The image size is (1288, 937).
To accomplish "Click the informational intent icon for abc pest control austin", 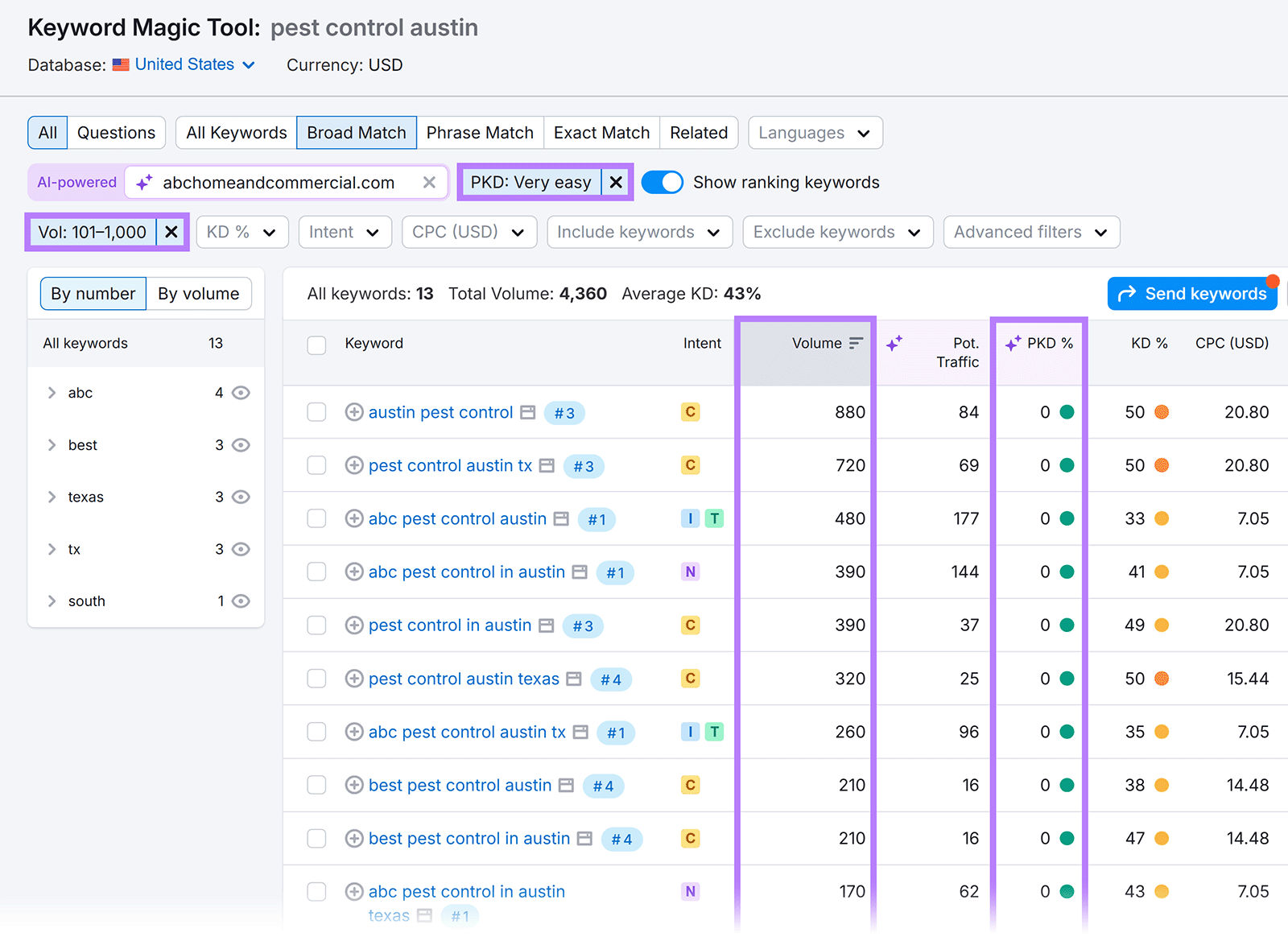I will pyautogui.click(x=690, y=518).
